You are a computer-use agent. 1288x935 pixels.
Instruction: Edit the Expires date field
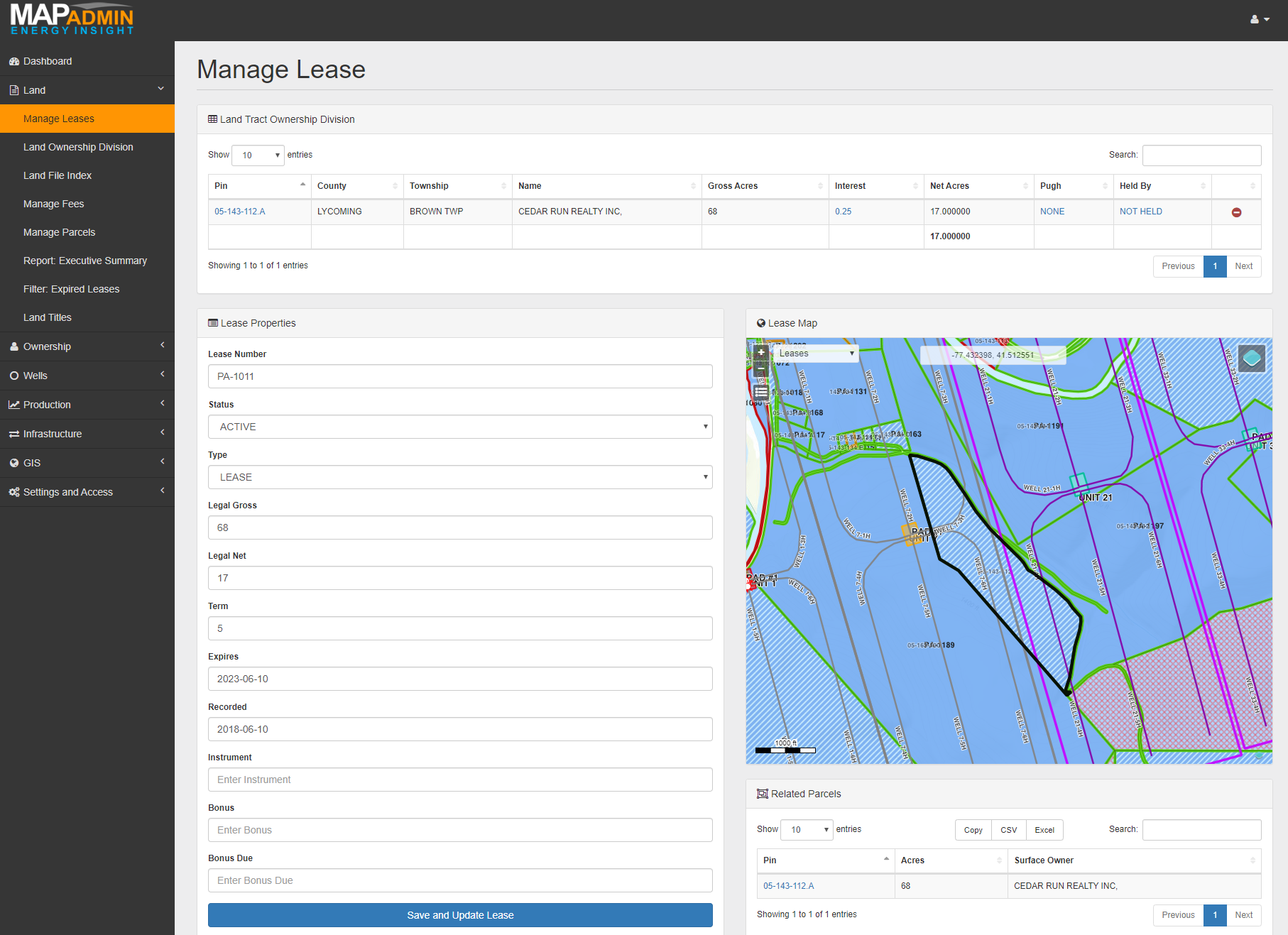click(x=460, y=679)
